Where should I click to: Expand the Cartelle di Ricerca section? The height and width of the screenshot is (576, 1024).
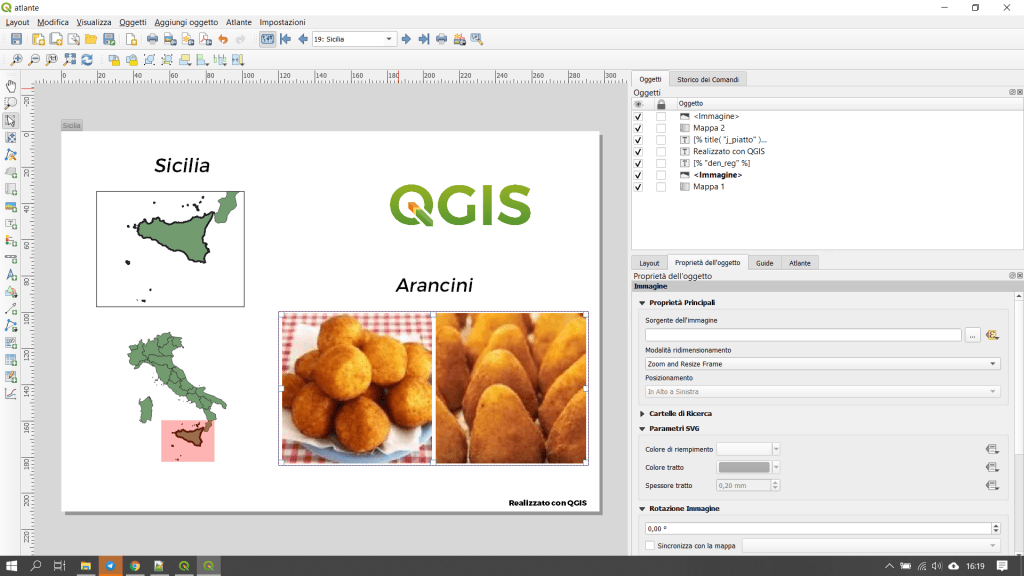(x=680, y=413)
